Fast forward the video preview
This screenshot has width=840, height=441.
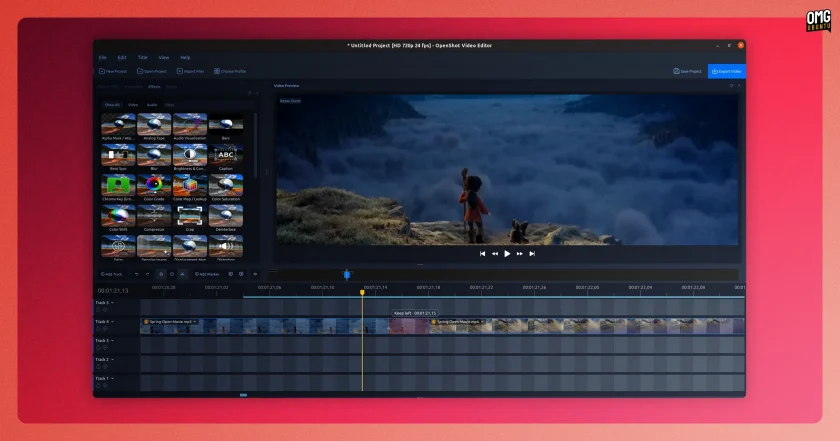[x=519, y=253]
